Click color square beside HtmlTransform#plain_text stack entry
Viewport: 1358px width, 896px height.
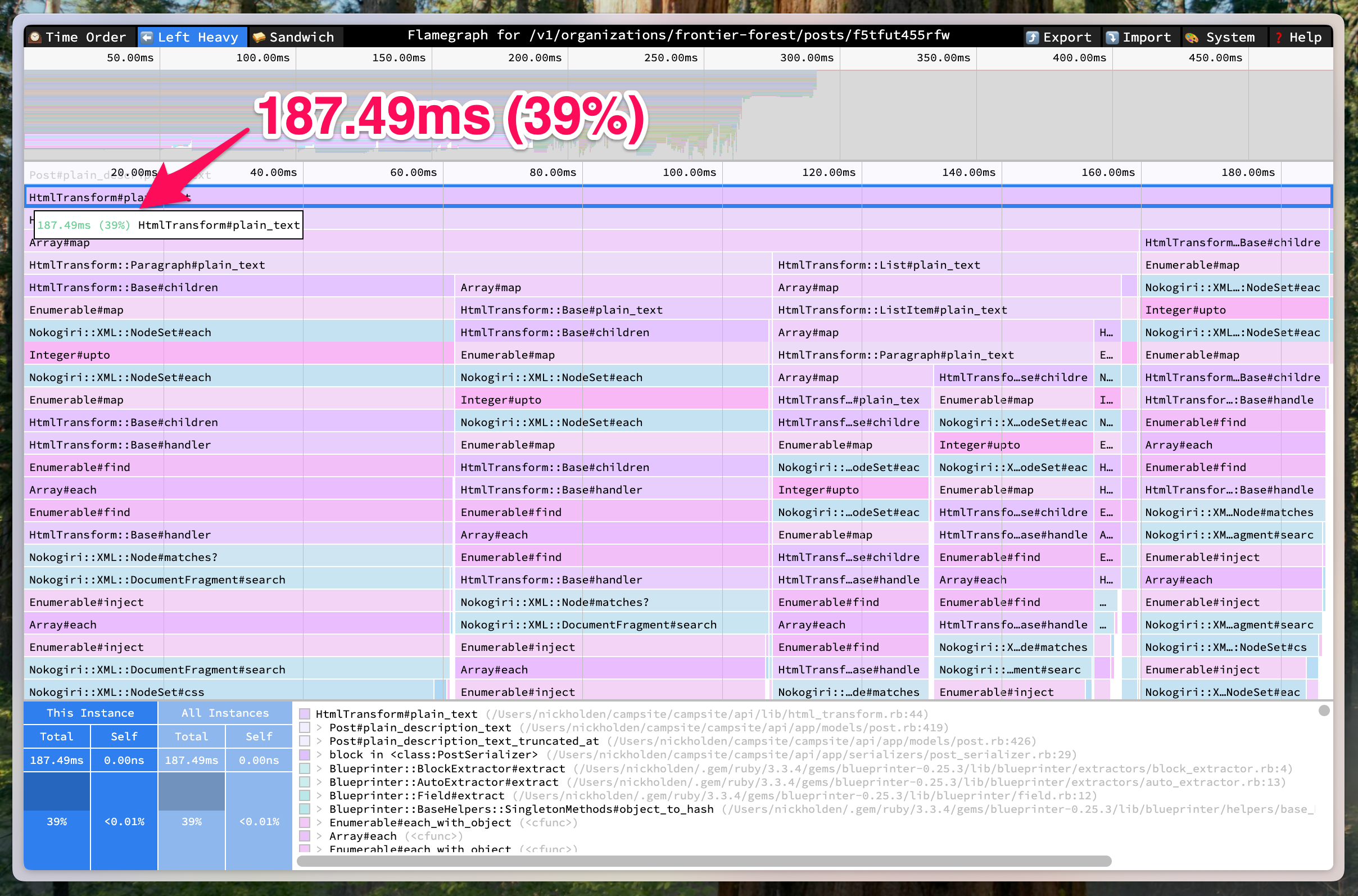click(x=305, y=714)
